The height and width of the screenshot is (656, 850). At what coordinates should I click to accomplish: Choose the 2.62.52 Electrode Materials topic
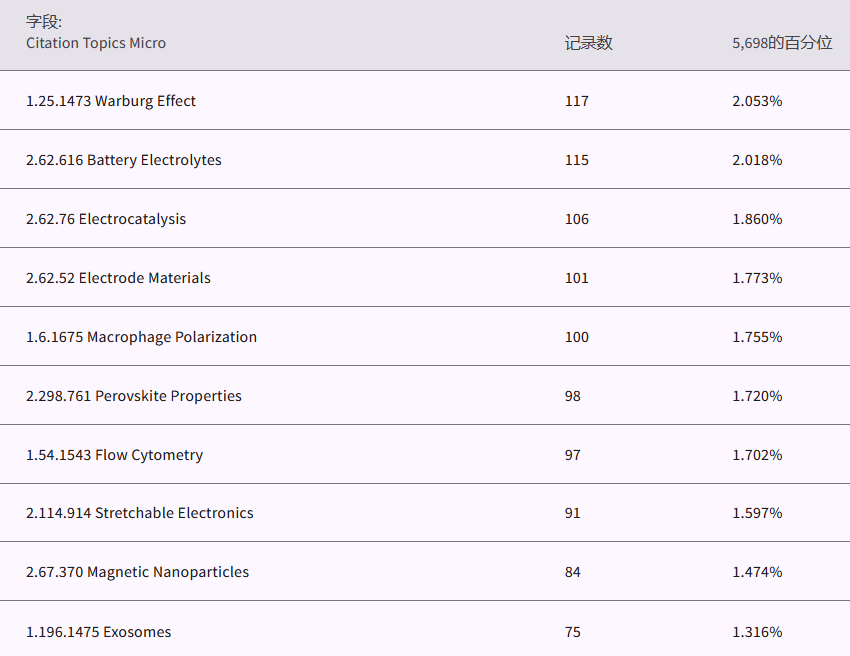(118, 278)
